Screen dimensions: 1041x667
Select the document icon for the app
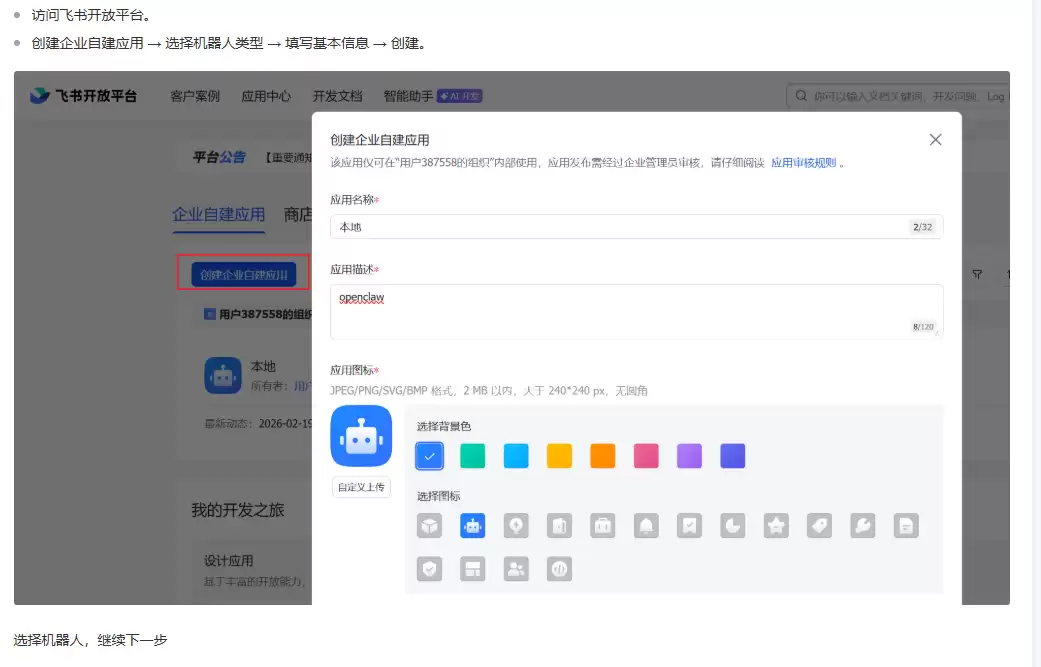(906, 525)
